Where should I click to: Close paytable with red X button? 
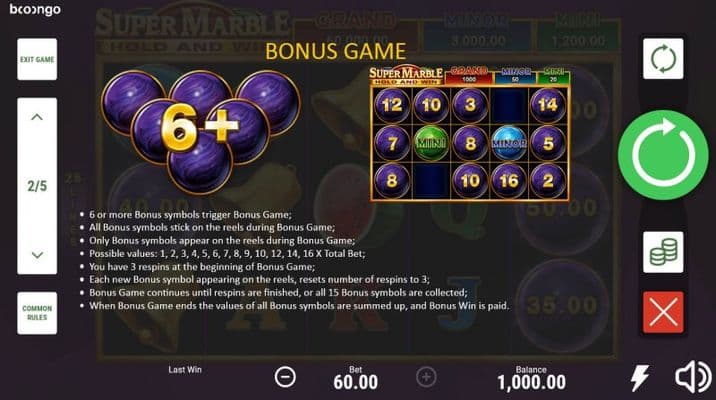(x=663, y=312)
